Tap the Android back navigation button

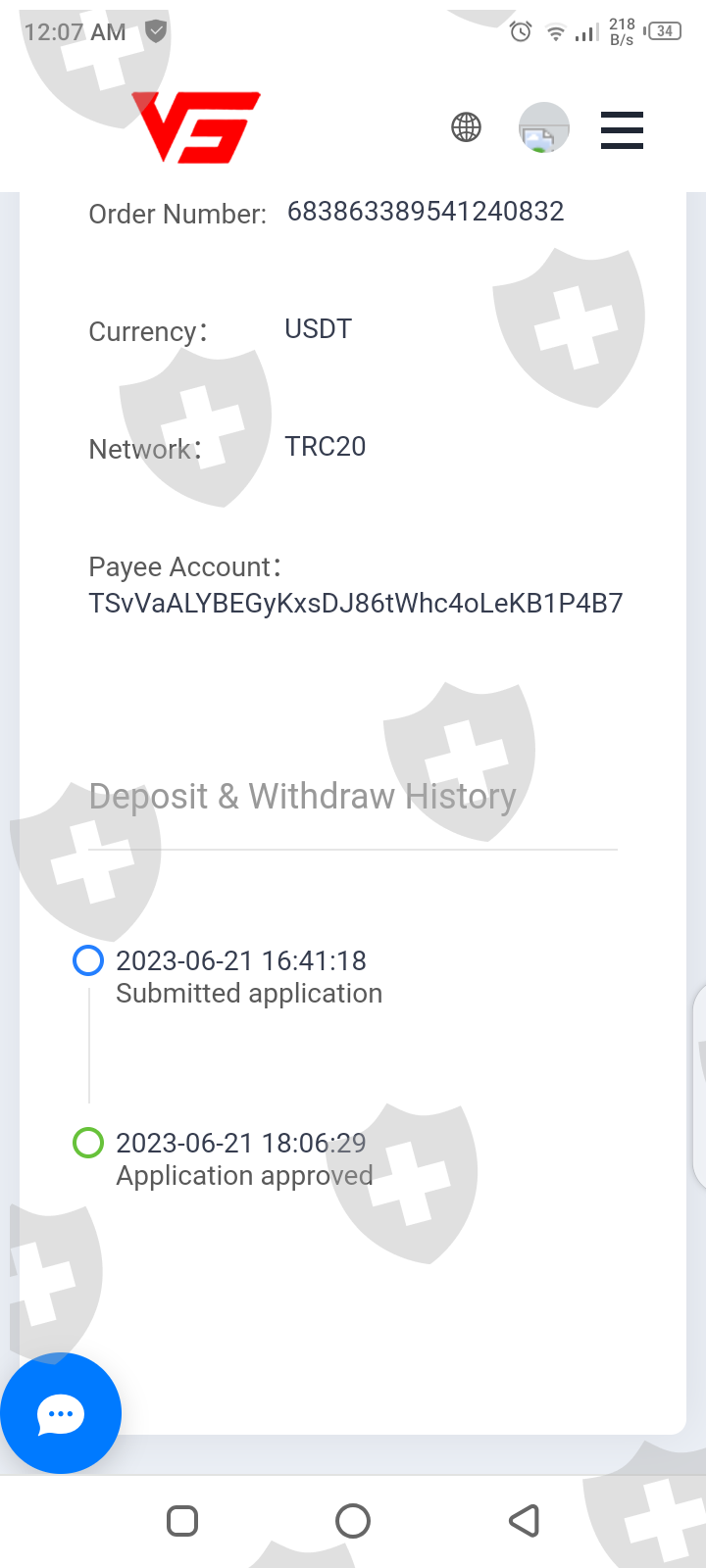point(525,1521)
